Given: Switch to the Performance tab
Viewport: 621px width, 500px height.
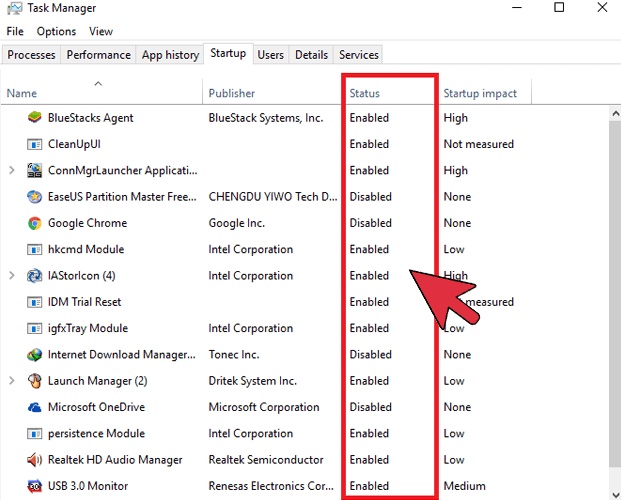Looking at the screenshot, I should 99,55.
